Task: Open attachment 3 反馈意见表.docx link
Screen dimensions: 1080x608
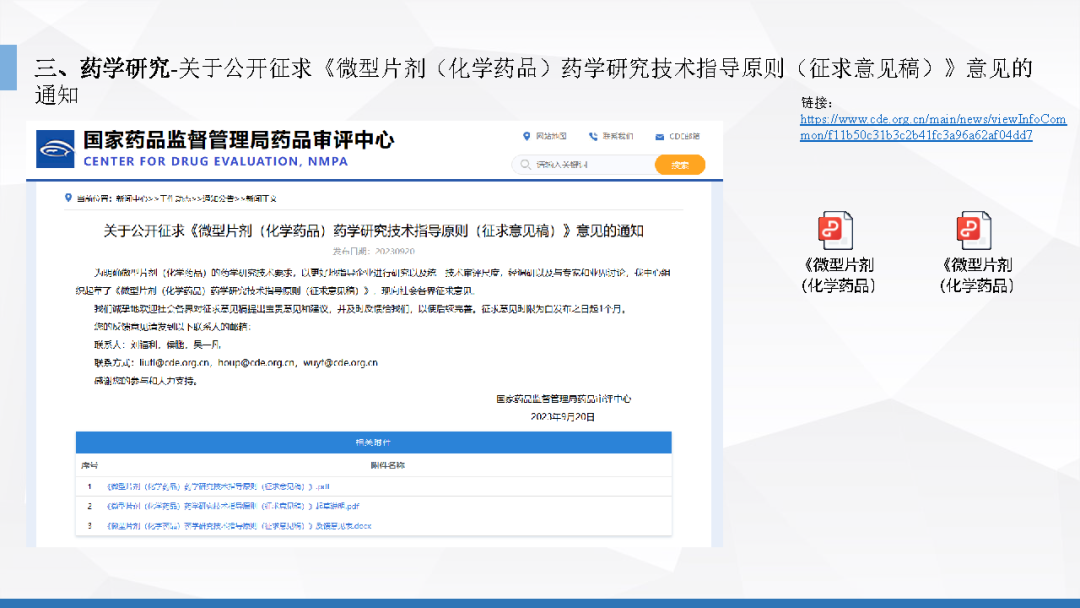Action: click(x=238, y=525)
